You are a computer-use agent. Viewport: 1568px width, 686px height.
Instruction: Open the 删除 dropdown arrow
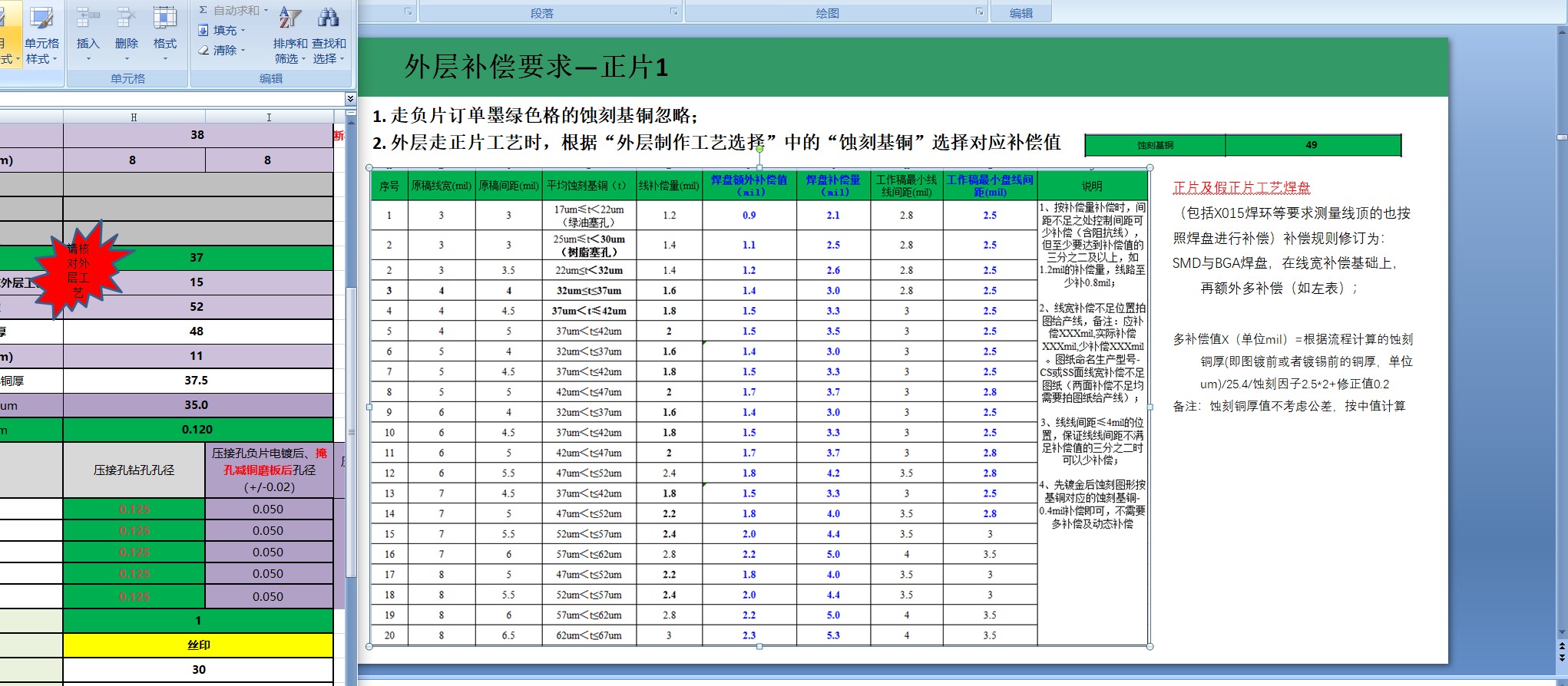coord(127,59)
